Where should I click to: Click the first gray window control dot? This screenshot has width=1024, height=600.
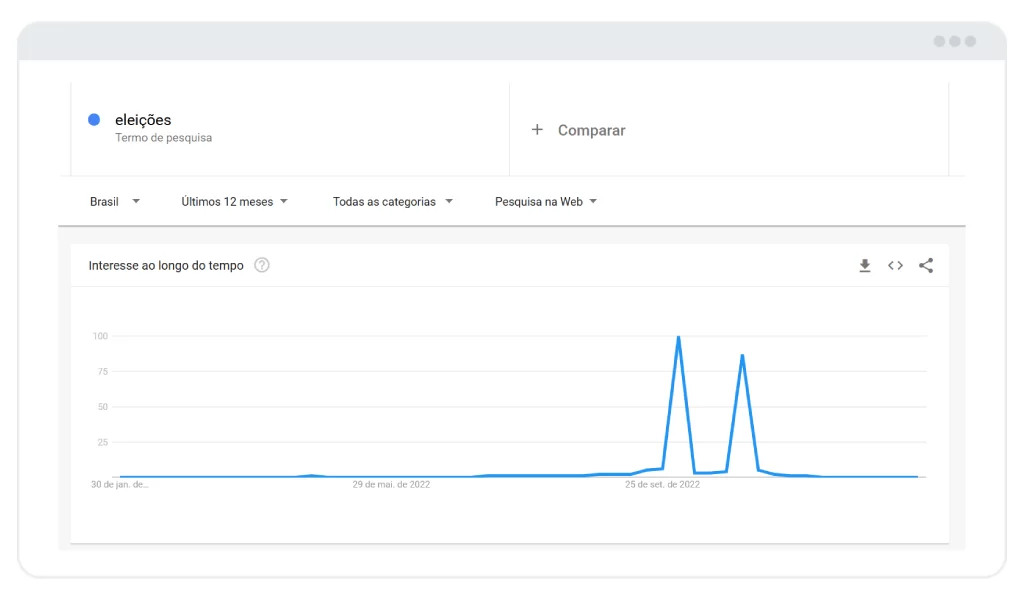939,41
